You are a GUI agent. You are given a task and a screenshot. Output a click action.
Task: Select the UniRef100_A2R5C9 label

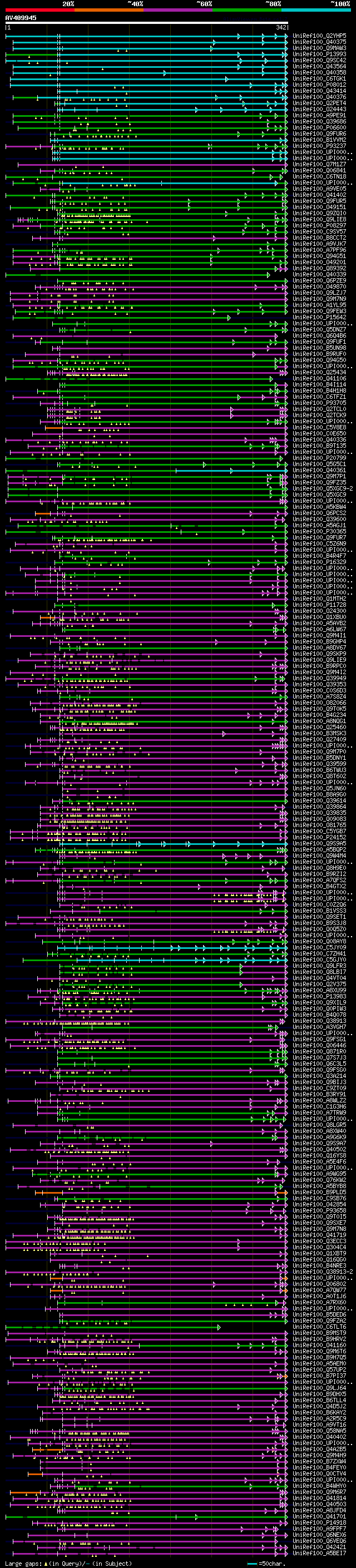click(x=319, y=1419)
